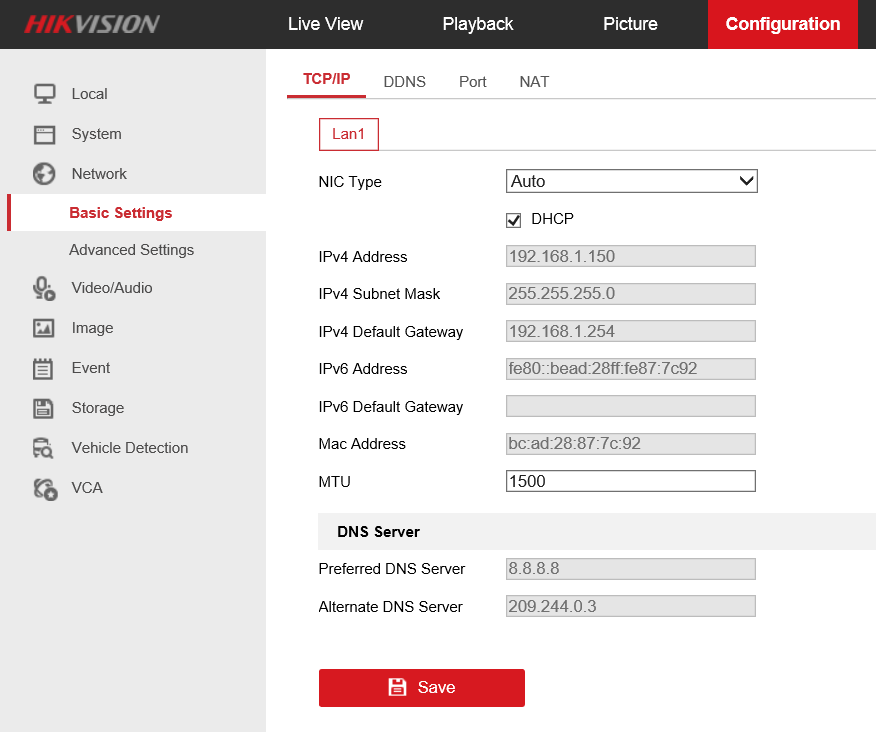The image size is (876, 732).
Task: Switch to the NAT tab
Action: [x=534, y=82]
